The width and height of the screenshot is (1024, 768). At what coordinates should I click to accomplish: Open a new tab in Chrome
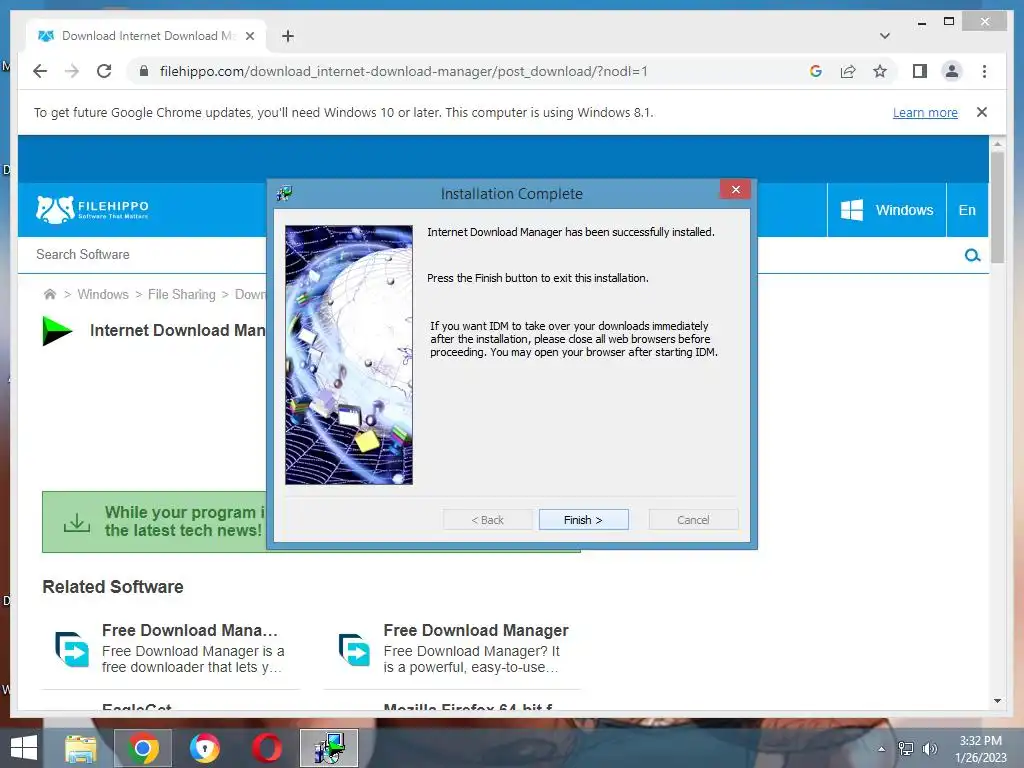[x=288, y=36]
